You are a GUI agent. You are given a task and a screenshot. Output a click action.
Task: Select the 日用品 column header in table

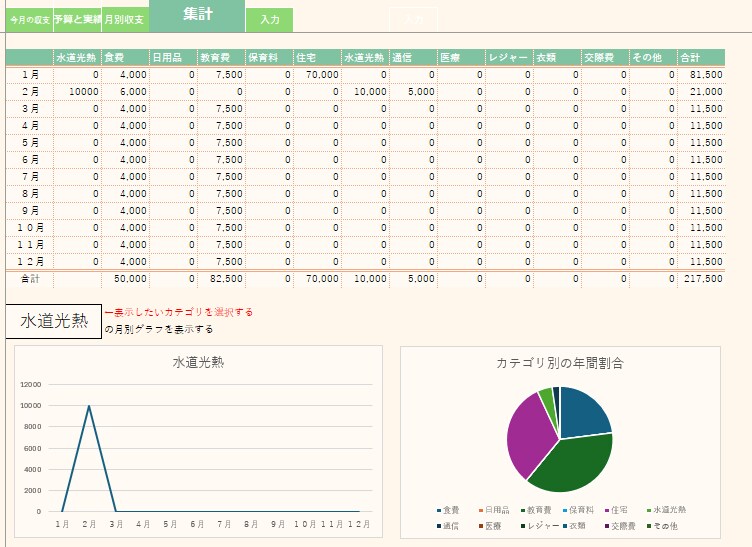[174, 58]
